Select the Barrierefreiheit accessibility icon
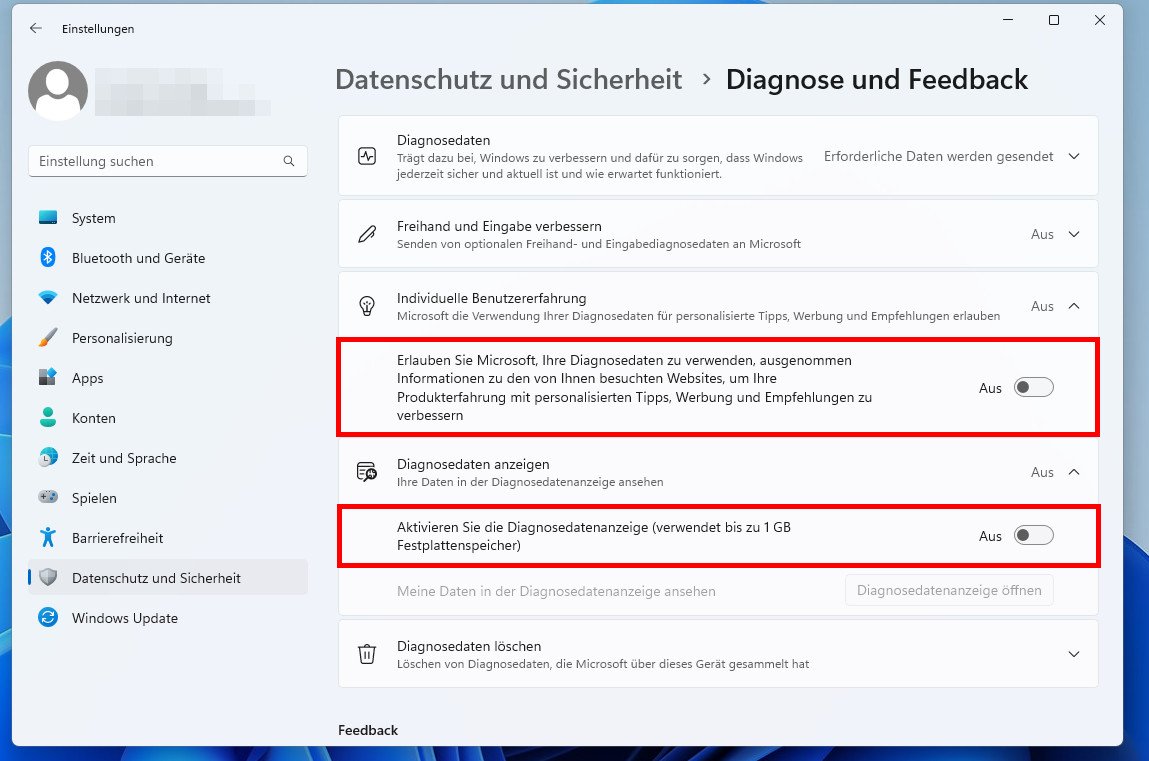Screen dimensions: 1149x761 pyautogui.click(x=47, y=538)
